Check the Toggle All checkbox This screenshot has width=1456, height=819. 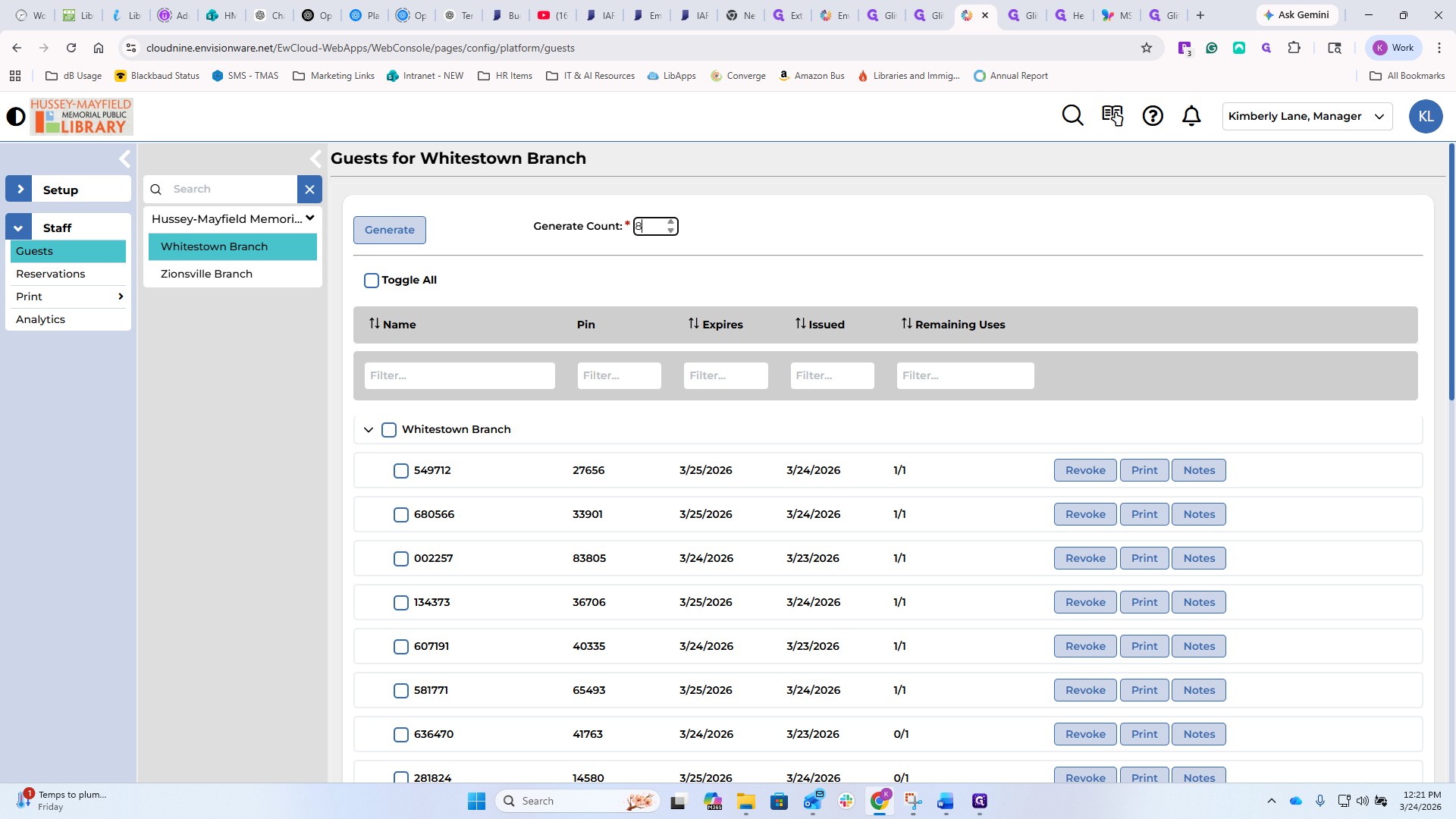click(x=372, y=281)
